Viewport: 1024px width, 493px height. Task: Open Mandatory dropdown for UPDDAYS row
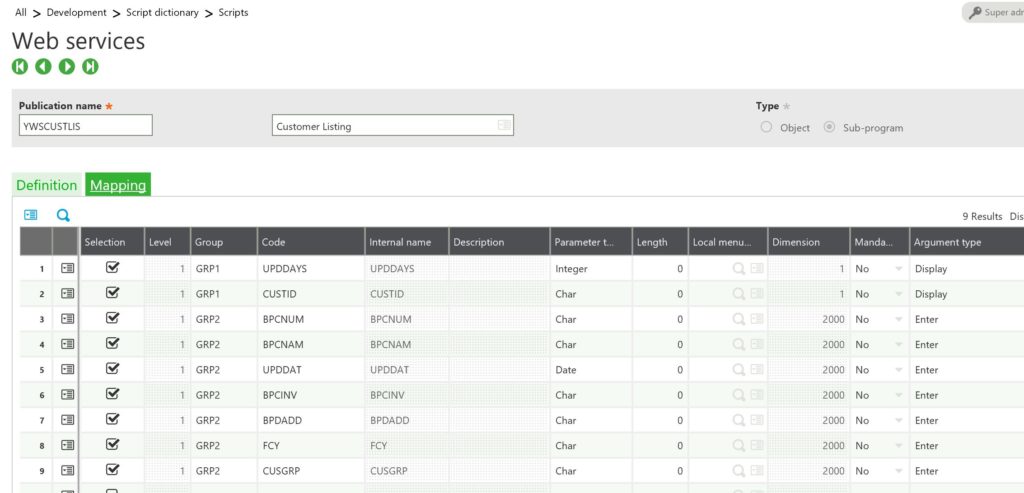pyautogui.click(x=898, y=269)
